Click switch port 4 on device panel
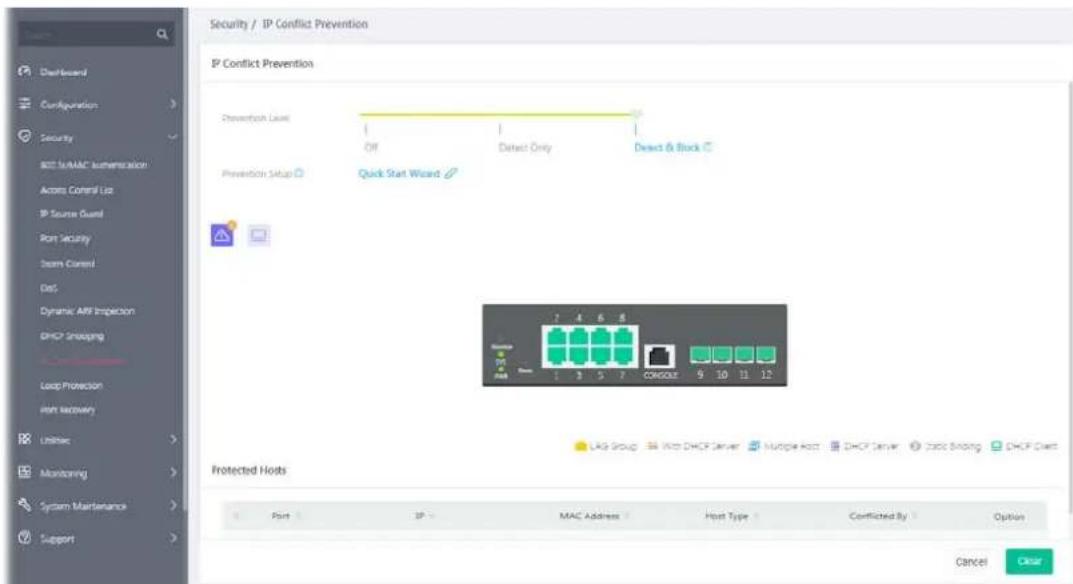This screenshot has width=1073, height=584. [x=578, y=336]
